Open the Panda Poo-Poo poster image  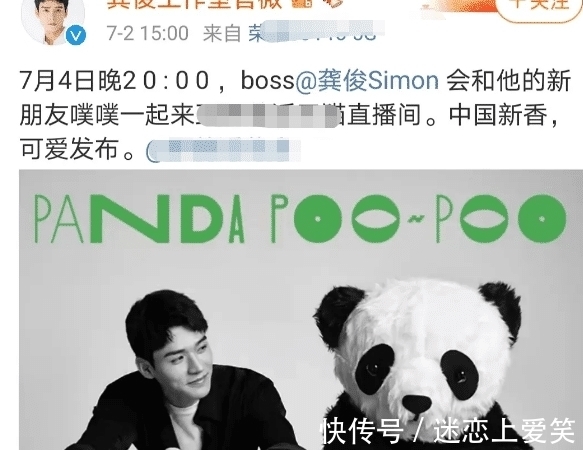tap(301, 310)
